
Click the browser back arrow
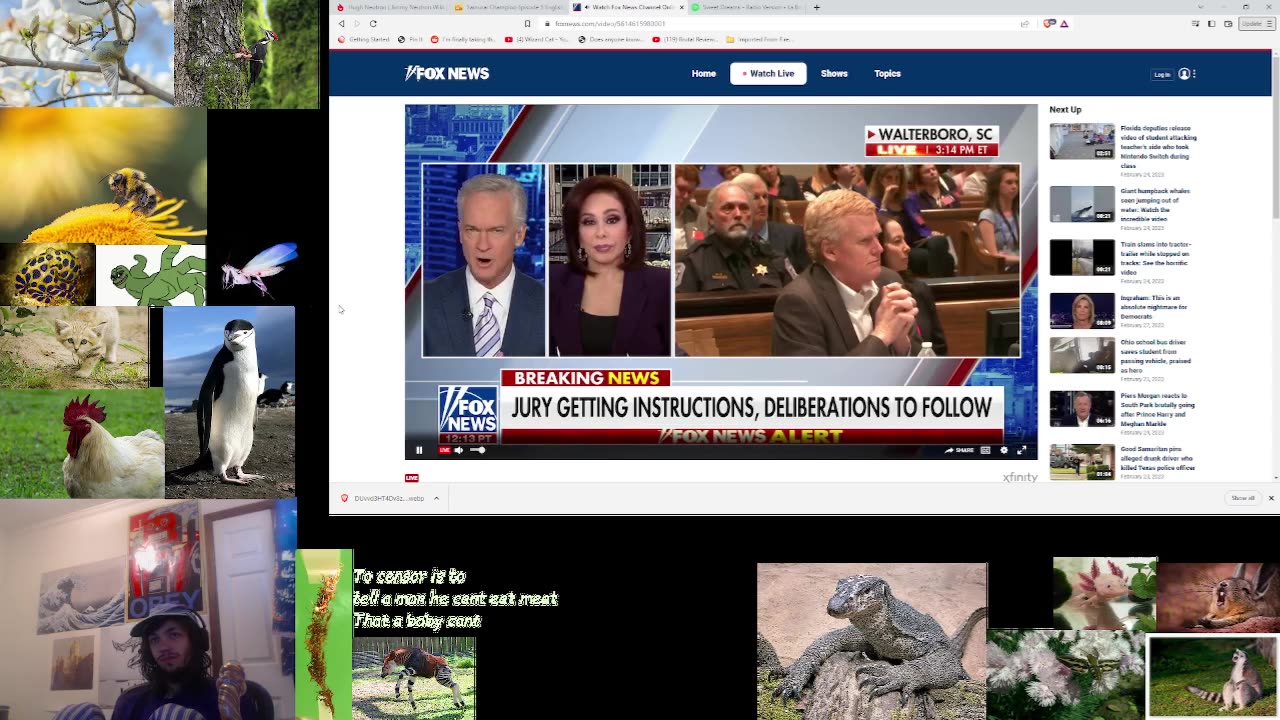point(341,23)
